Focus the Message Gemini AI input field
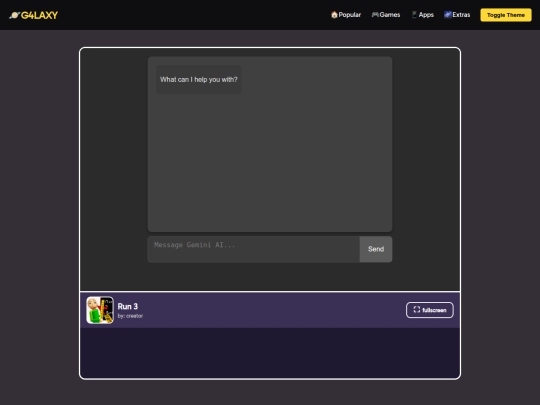Viewport: 540px width, 405px height. point(254,249)
